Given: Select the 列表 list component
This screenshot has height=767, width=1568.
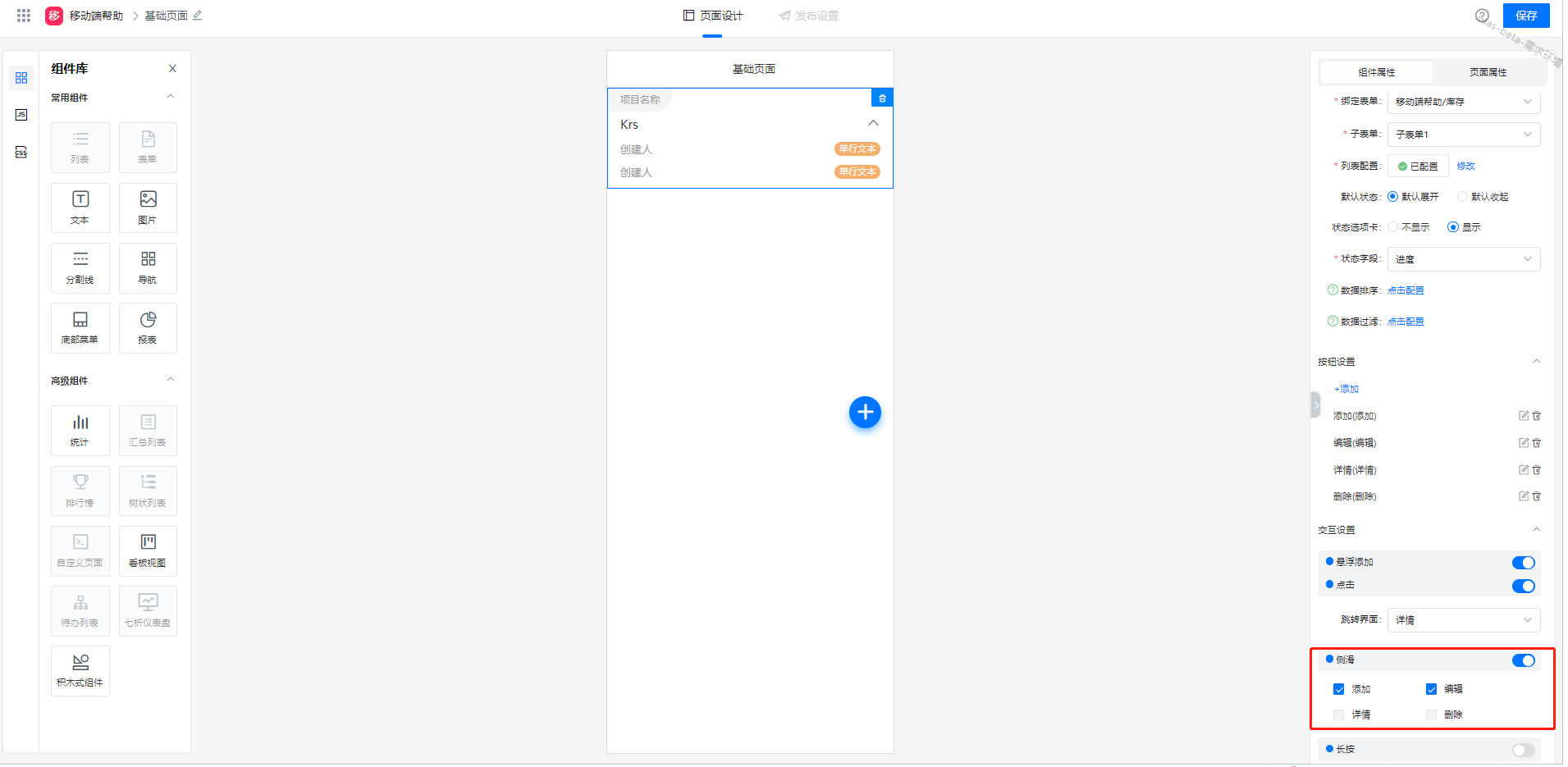Looking at the screenshot, I should 80,148.
